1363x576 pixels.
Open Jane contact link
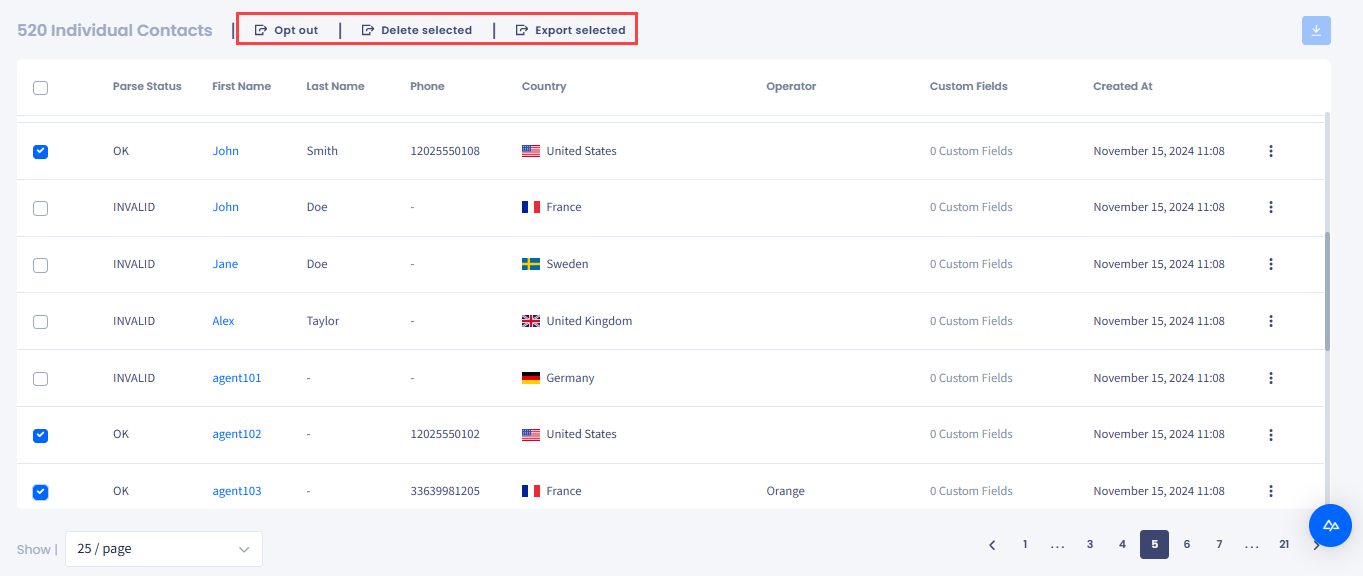click(225, 264)
